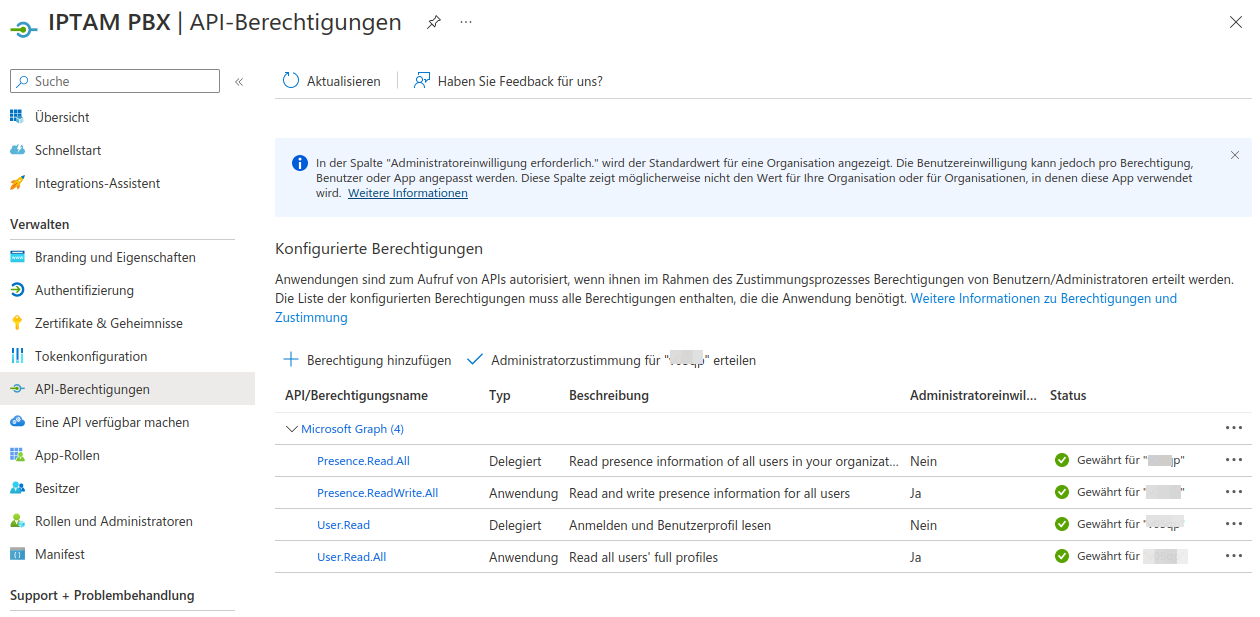Collapse the Microsoft Graph (4) group
The height and width of the screenshot is (617, 1260).
(292, 429)
